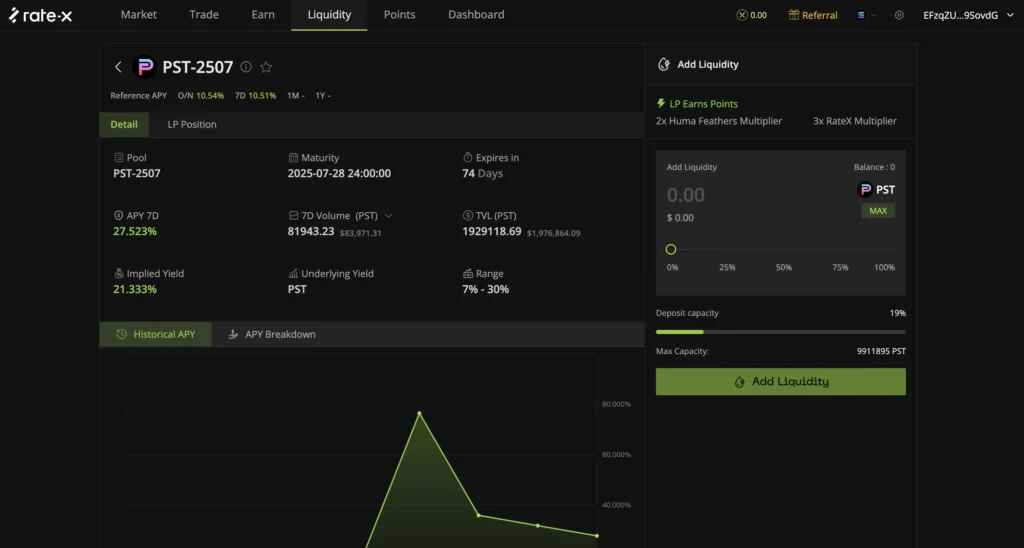Switch to the LP Position tab

point(192,124)
